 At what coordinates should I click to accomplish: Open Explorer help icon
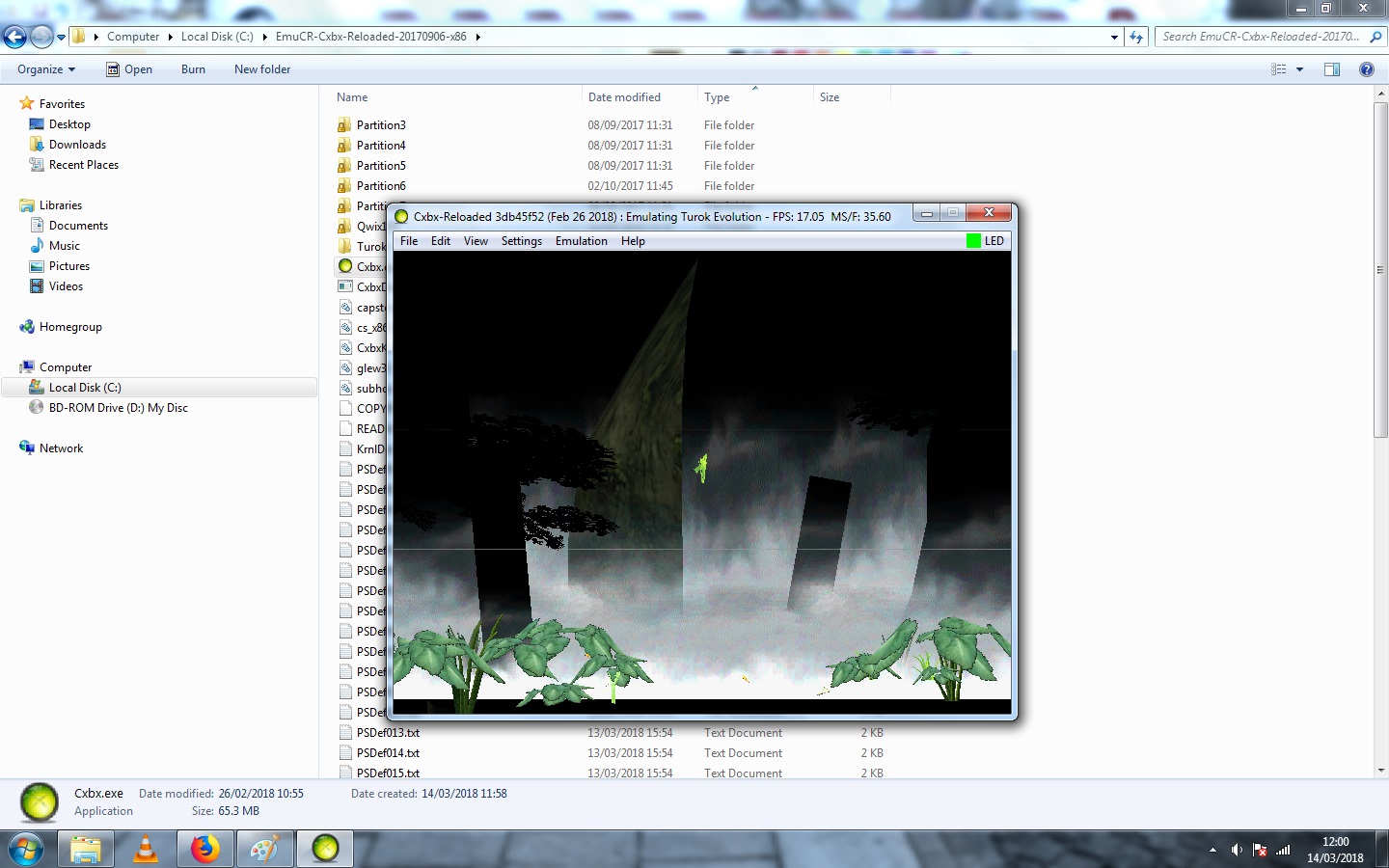pos(1366,69)
